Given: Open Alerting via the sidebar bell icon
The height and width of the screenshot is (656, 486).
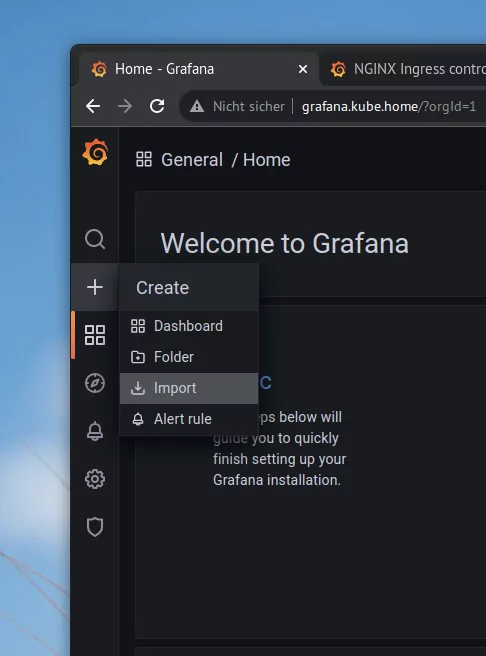Looking at the screenshot, I should tap(95, 431).
